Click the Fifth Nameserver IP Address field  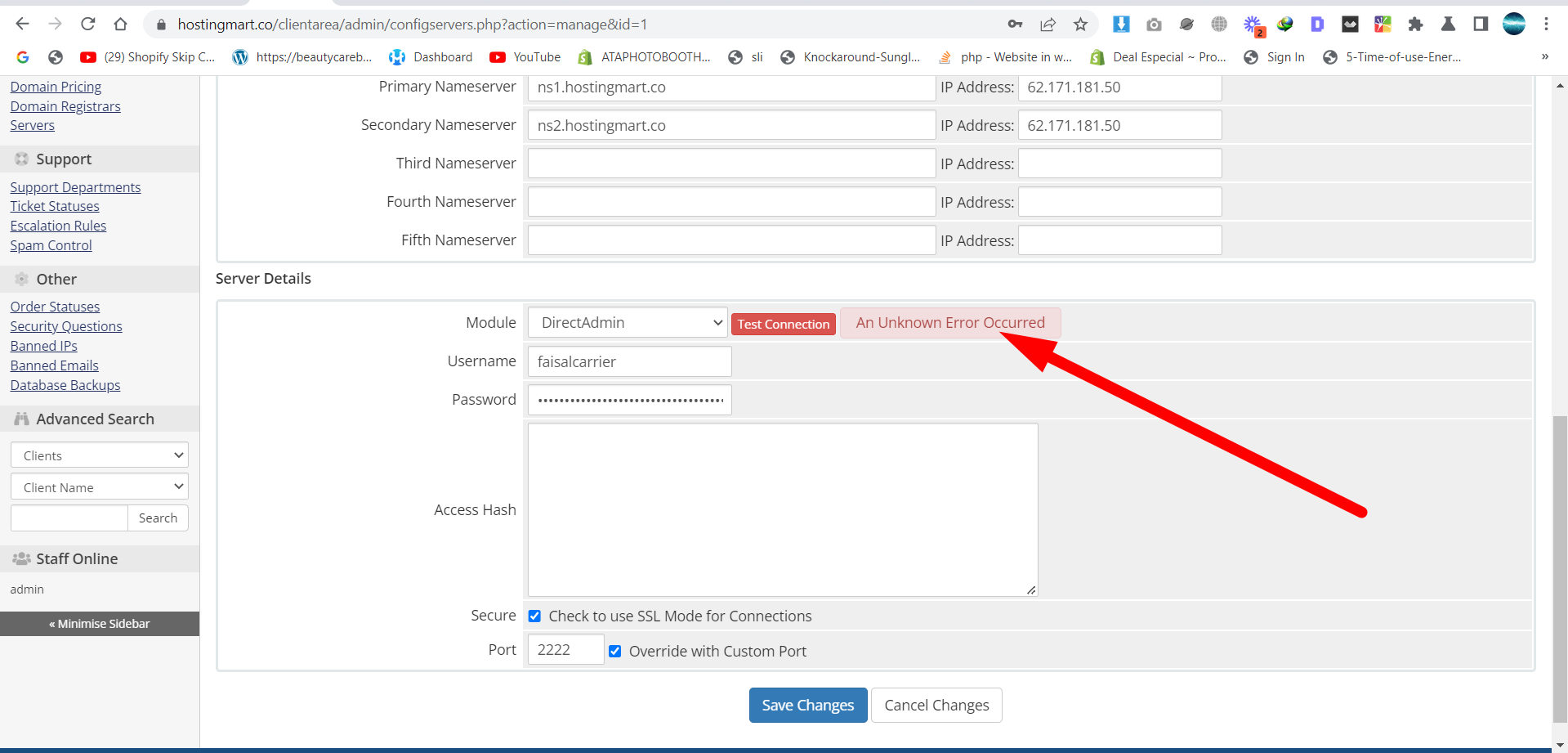(1119, 240)
